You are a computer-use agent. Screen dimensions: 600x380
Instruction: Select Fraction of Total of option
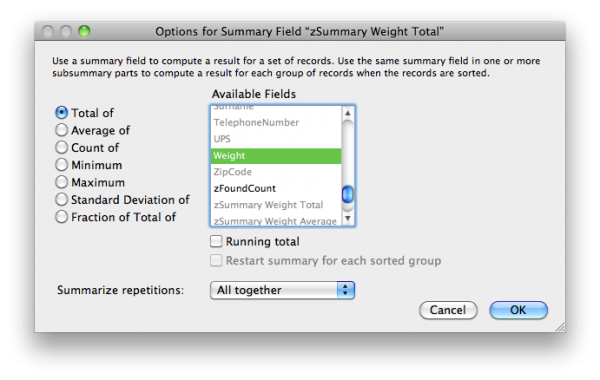61,217
